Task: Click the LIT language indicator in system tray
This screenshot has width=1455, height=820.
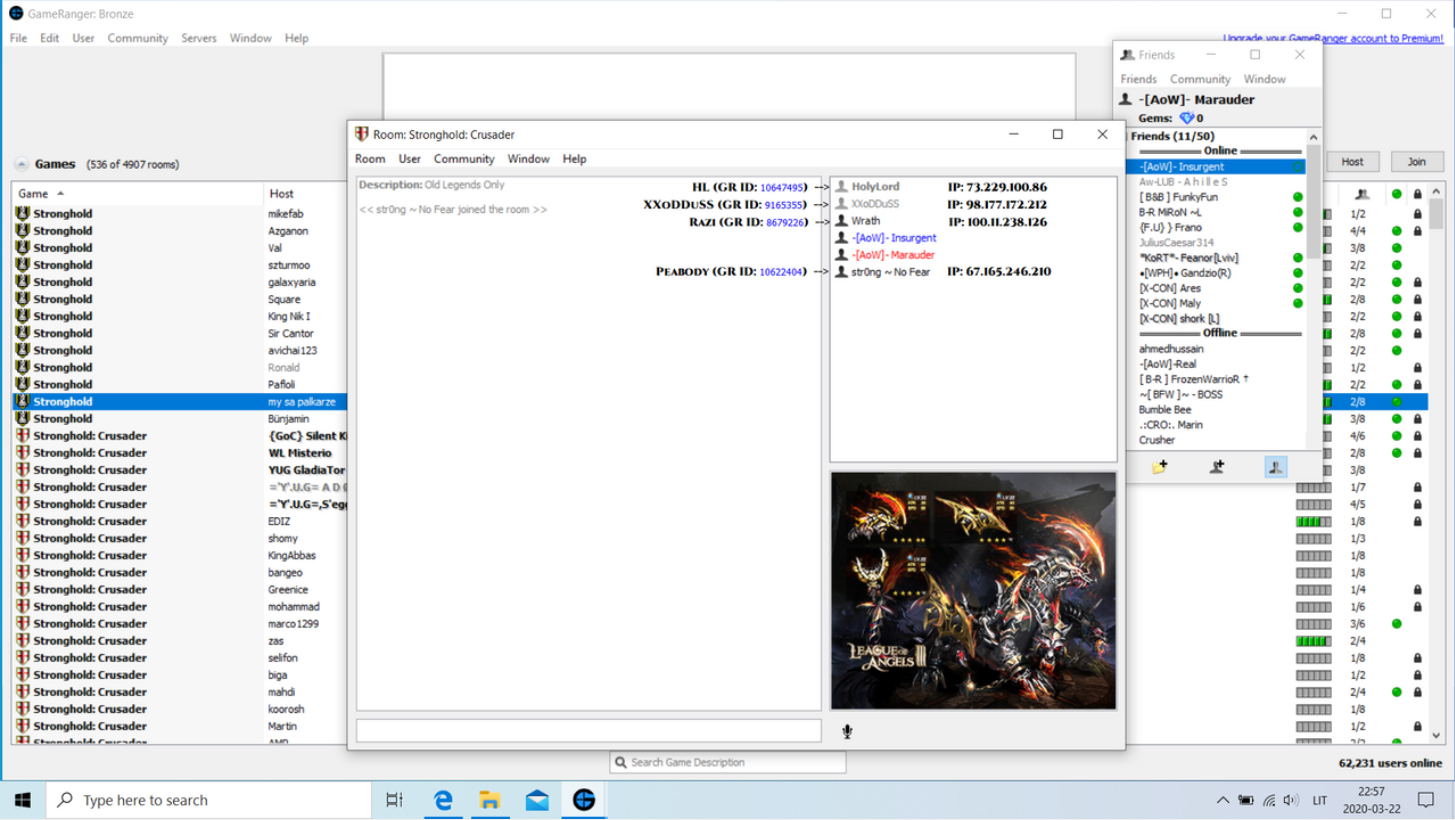Action: pyautogui.click(x=1320, y=801)
